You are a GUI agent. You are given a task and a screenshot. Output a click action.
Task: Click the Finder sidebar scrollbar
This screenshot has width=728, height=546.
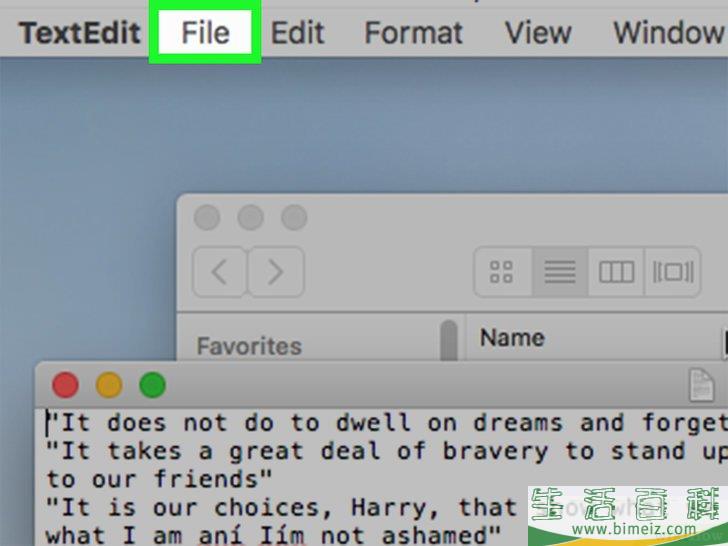(449, 341)
